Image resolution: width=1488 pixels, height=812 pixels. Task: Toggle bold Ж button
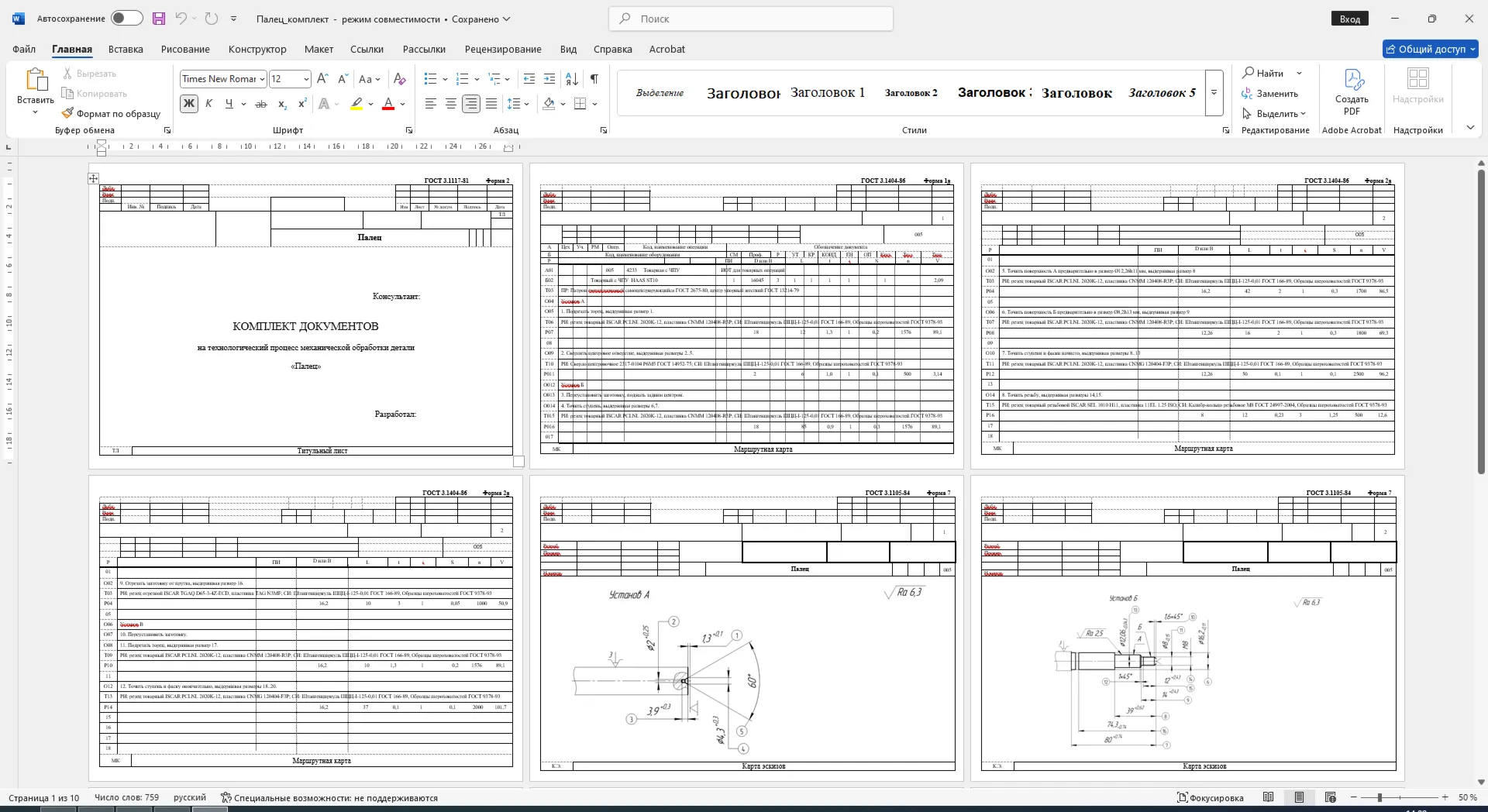click(x=189, y=104)
